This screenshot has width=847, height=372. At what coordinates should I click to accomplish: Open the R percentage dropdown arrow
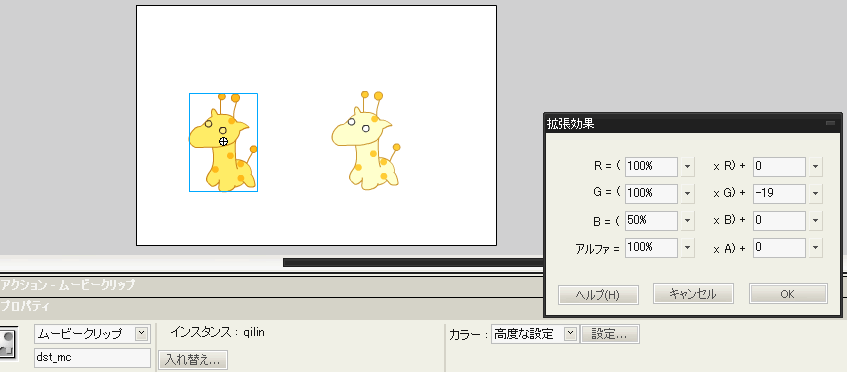[x=687, y=167]
